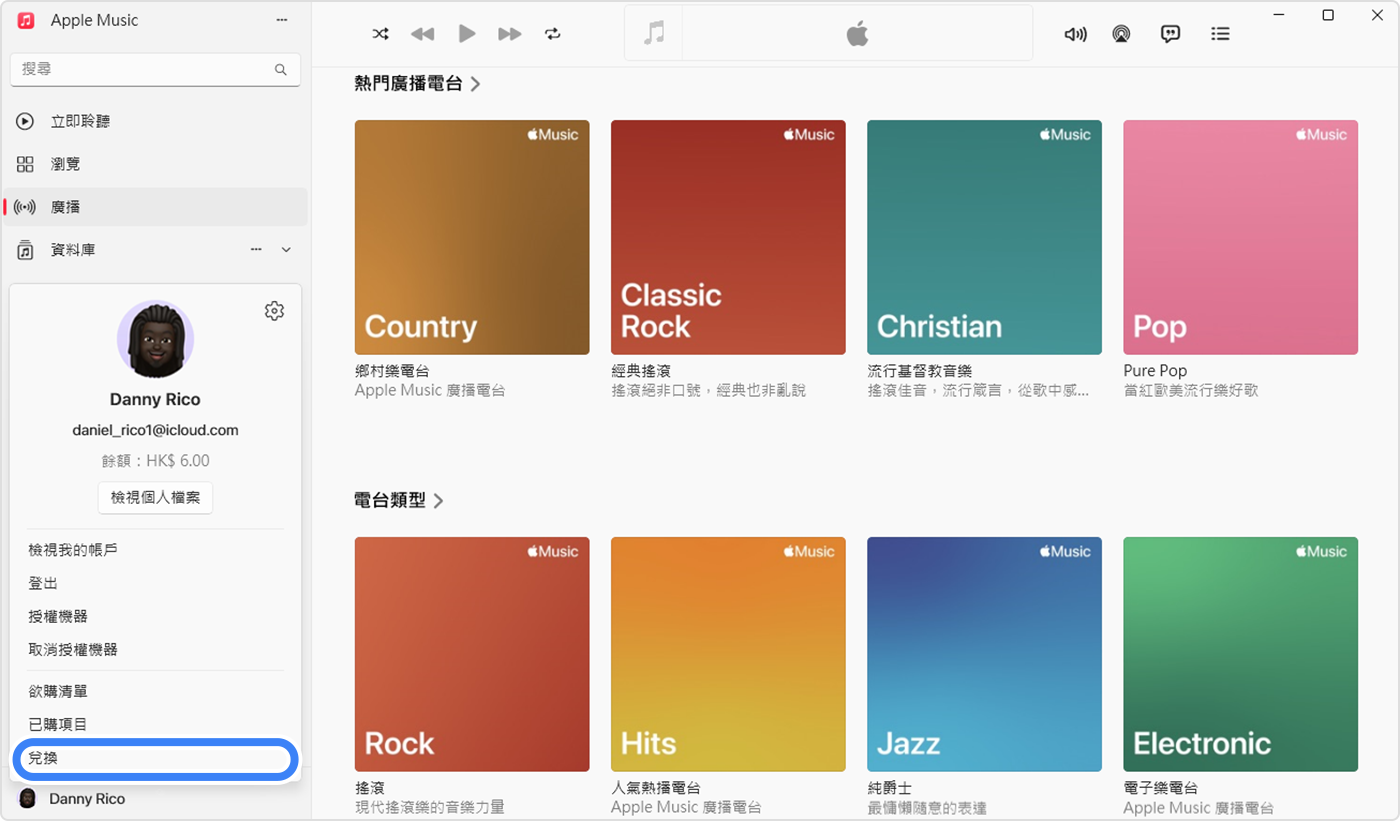The image size is (1400, 822).
Task: Open account settings gear icon
Action: [x=274, y=311]
